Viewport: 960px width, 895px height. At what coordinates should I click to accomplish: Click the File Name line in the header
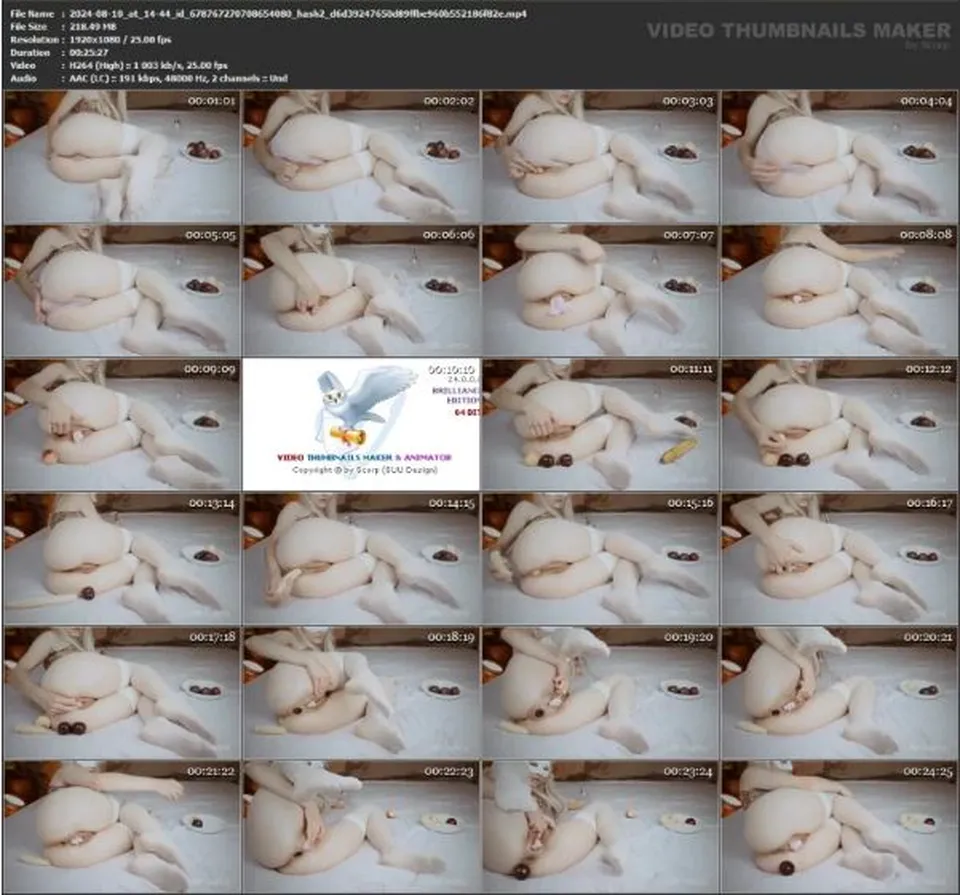268,13
